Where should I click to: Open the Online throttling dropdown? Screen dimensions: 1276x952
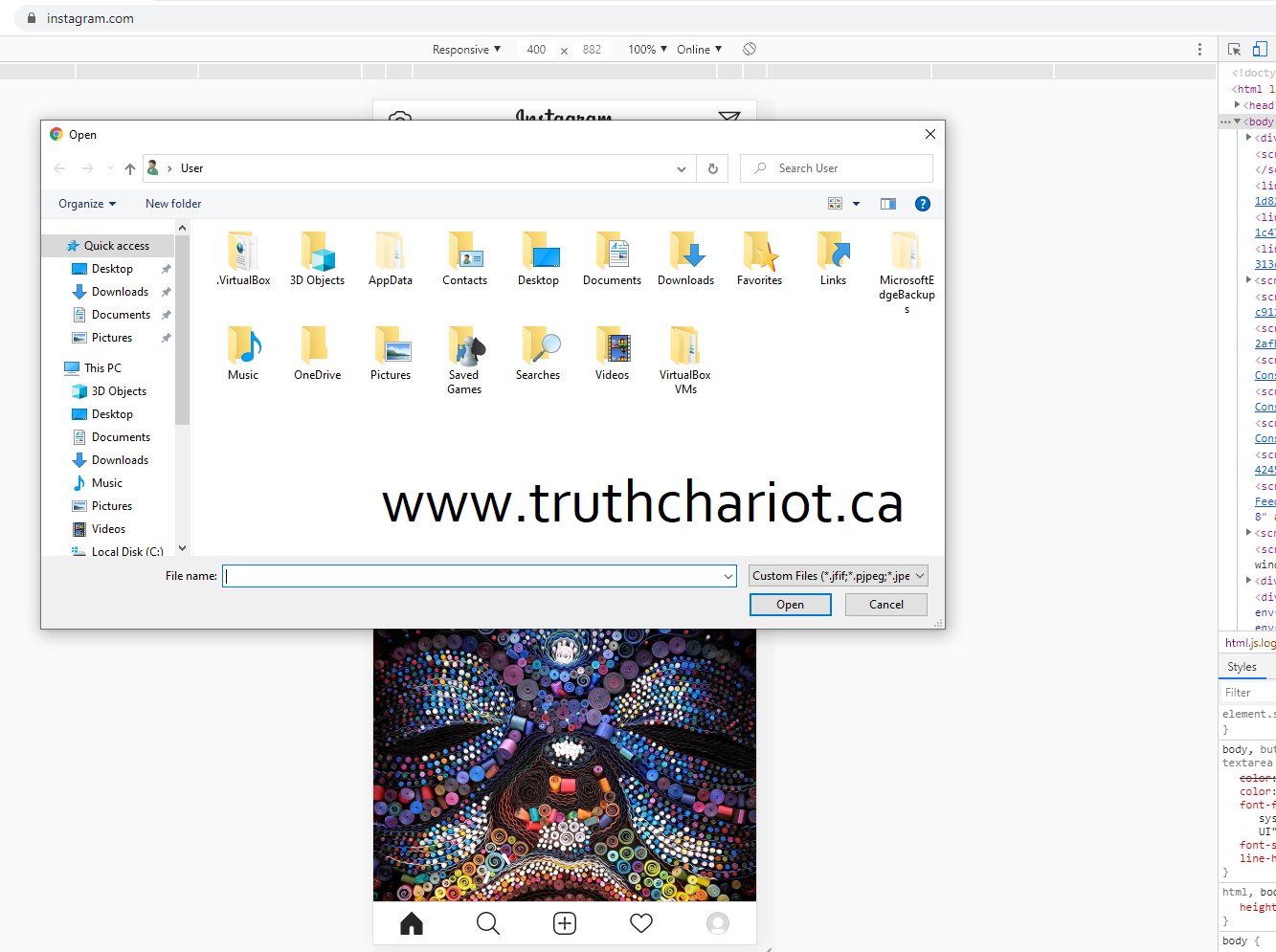point(699,50)
